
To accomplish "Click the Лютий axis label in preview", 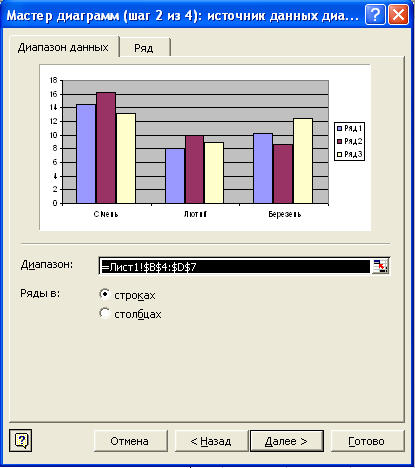I will [x=195, y=214].
